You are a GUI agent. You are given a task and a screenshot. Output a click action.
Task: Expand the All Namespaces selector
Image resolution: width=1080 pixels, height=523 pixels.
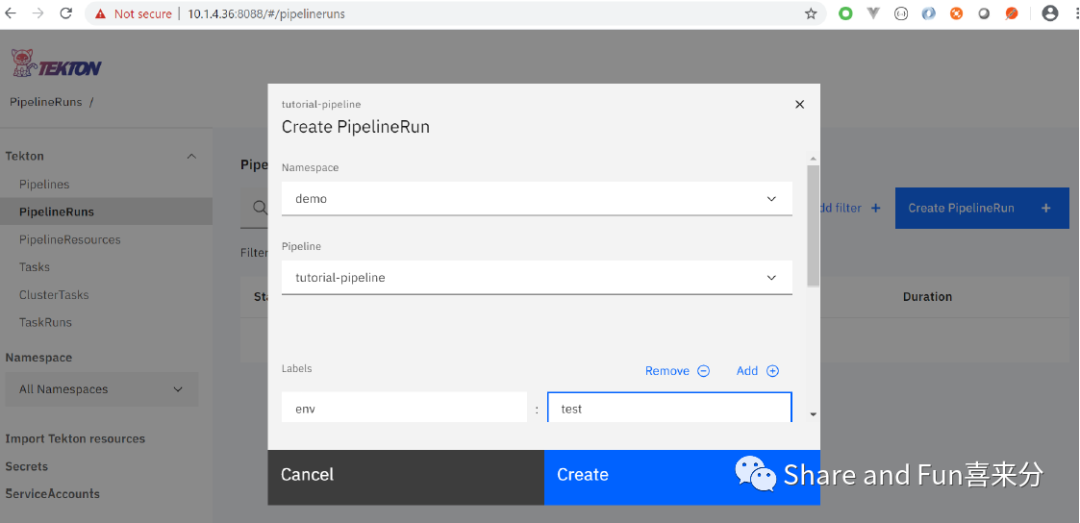(98, 390)
